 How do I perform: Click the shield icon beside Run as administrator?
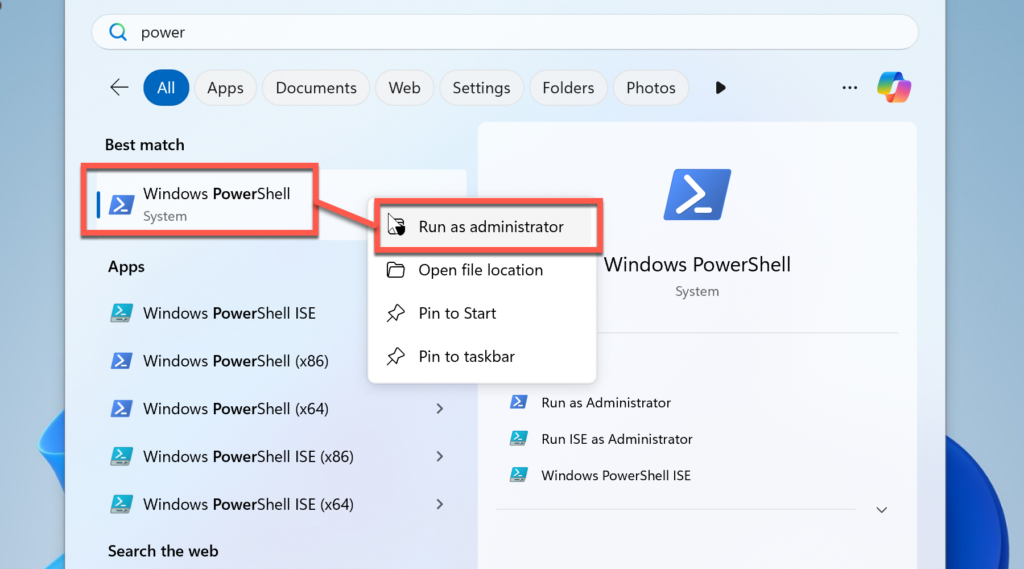[396, 226]
